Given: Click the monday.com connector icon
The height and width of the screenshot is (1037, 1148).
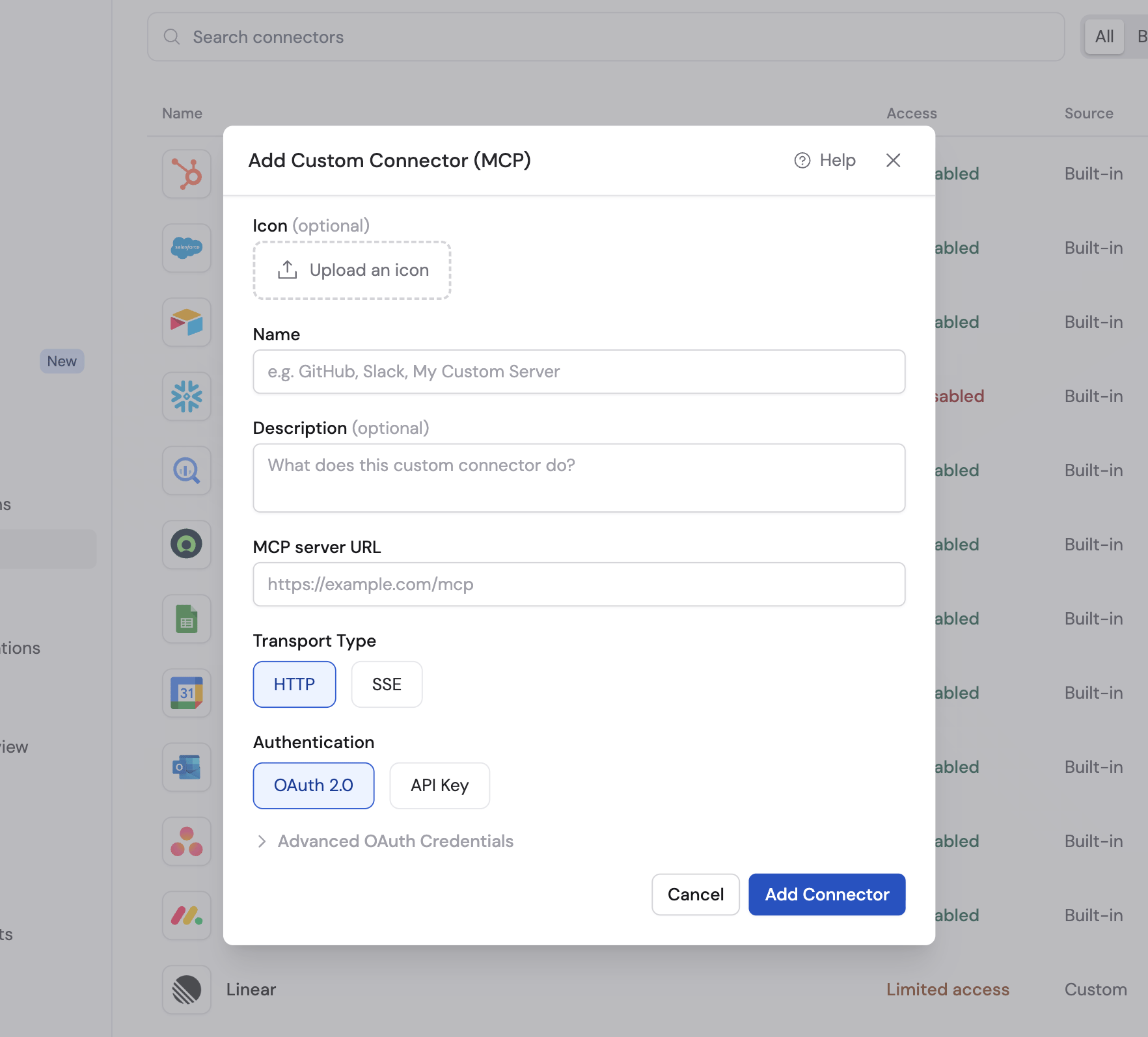Looking at the screenshot, I should [x=187, y=915].
